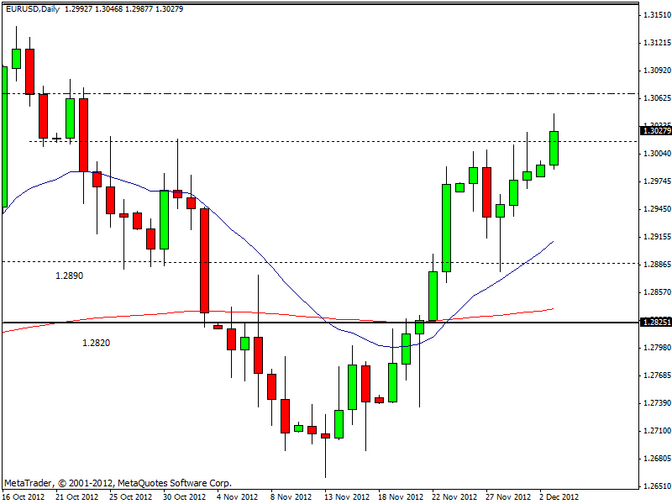Image resolution: width=672 pixels, height=504 pixels.
Task: Select the 1.26510 price axis label
Action: pyautogui.click(x=655, y=459)
